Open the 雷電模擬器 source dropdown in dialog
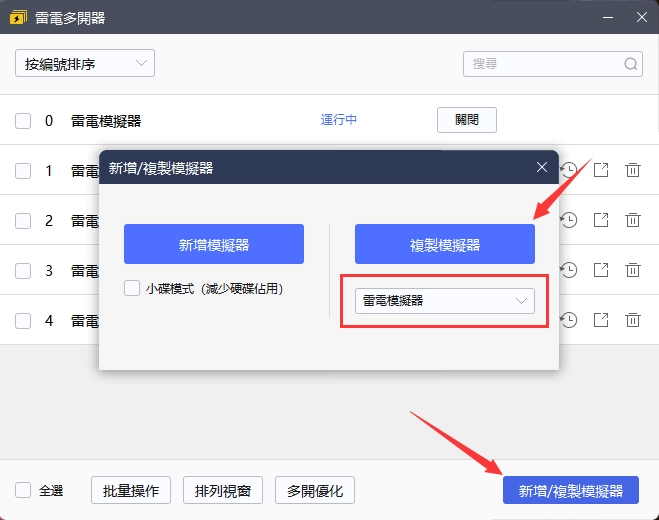The height and width of the screenshot is (520, 659). pos(445,301)
